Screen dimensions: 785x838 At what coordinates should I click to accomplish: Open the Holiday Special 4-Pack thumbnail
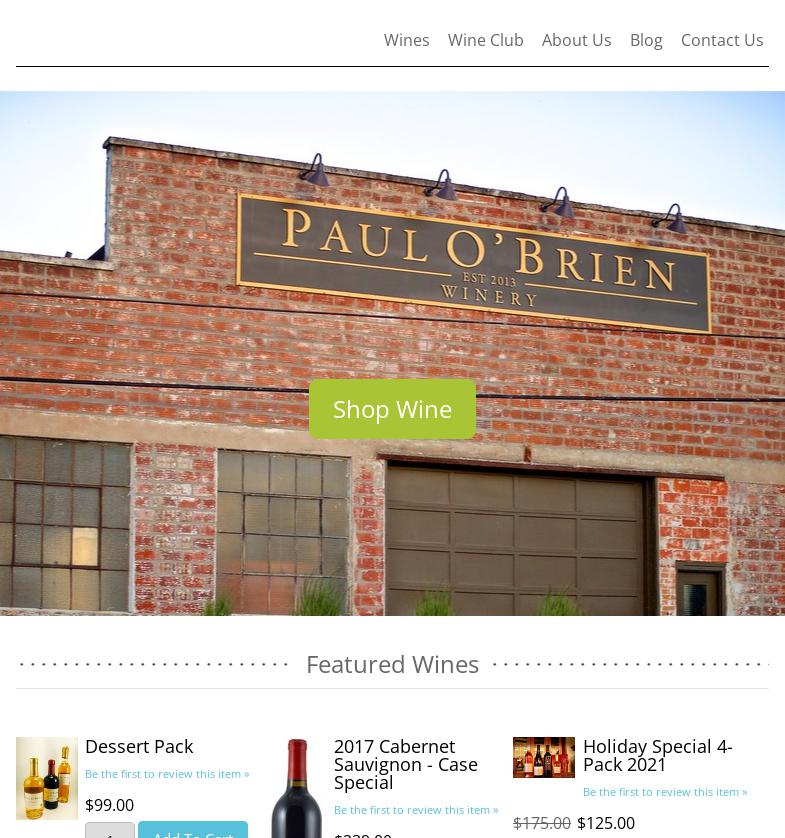click(543, 757)
